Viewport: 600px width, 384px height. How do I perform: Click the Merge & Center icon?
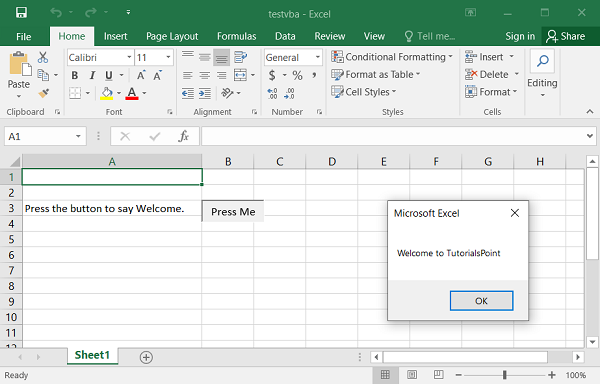(x=240, y=75)
